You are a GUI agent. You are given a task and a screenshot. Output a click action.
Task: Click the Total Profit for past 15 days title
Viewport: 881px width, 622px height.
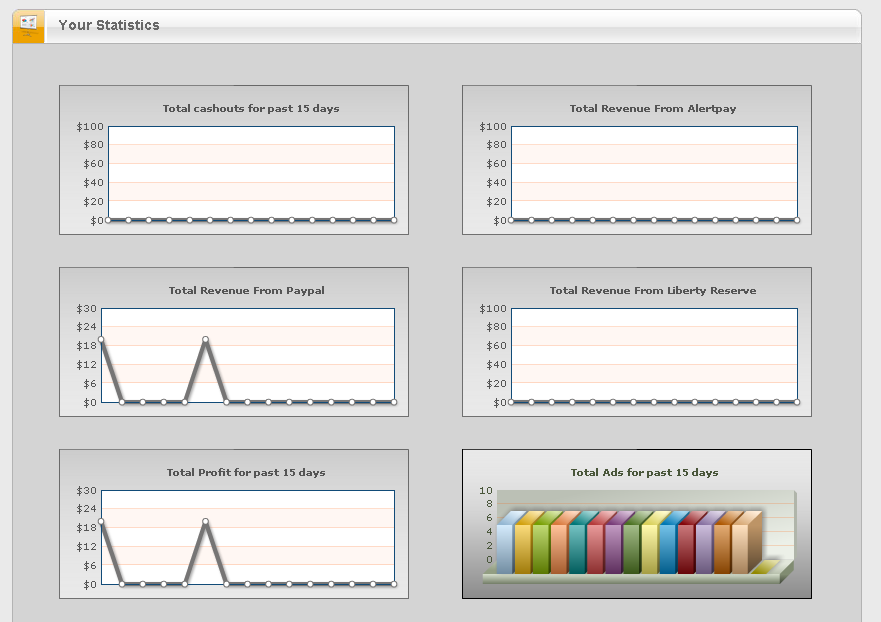pos(246,473)
